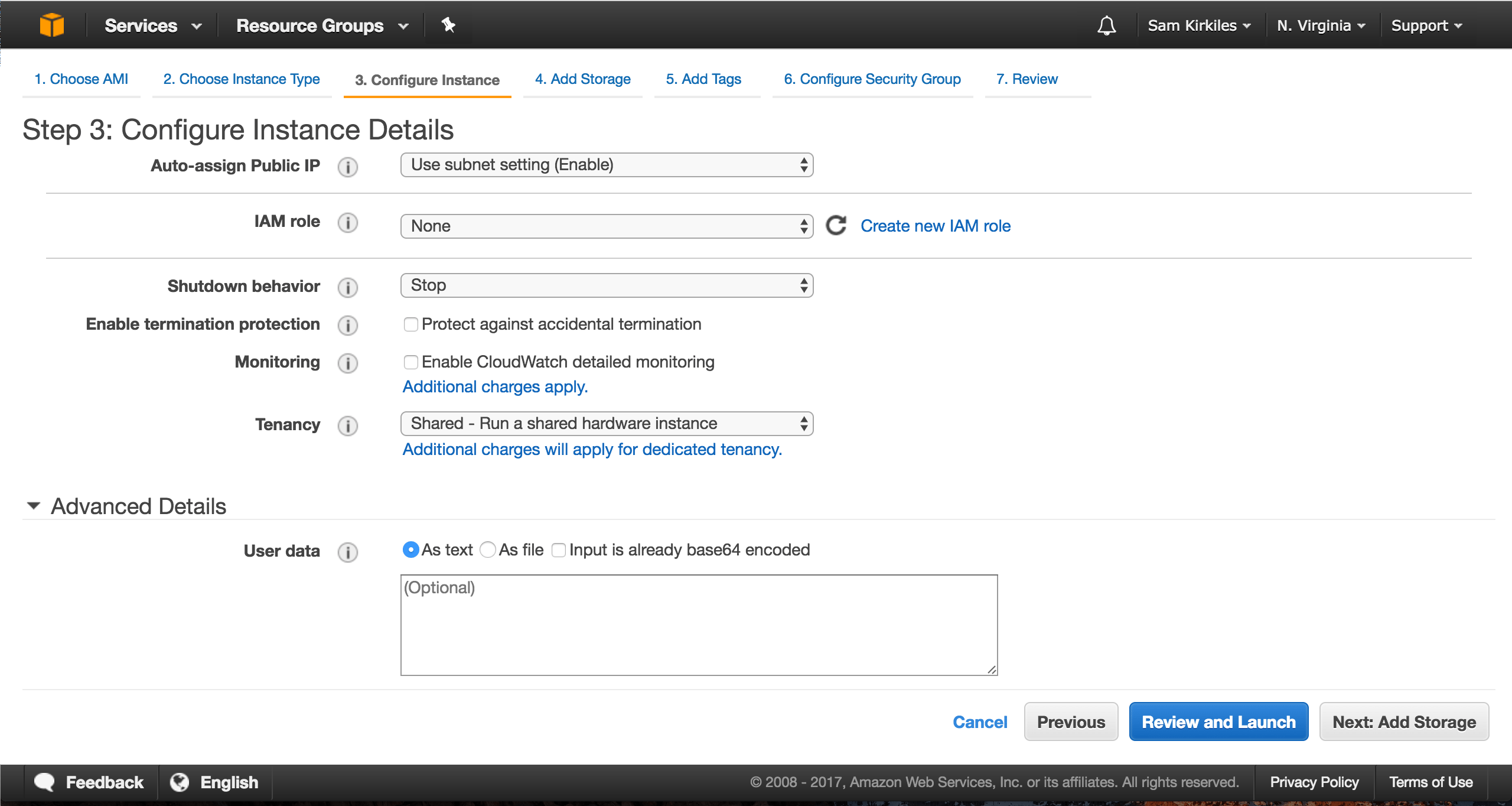Click info icon next to Auto-assign Public IP
The width and height of the screenshot is (1512, 806).
(x=348, y=167)
